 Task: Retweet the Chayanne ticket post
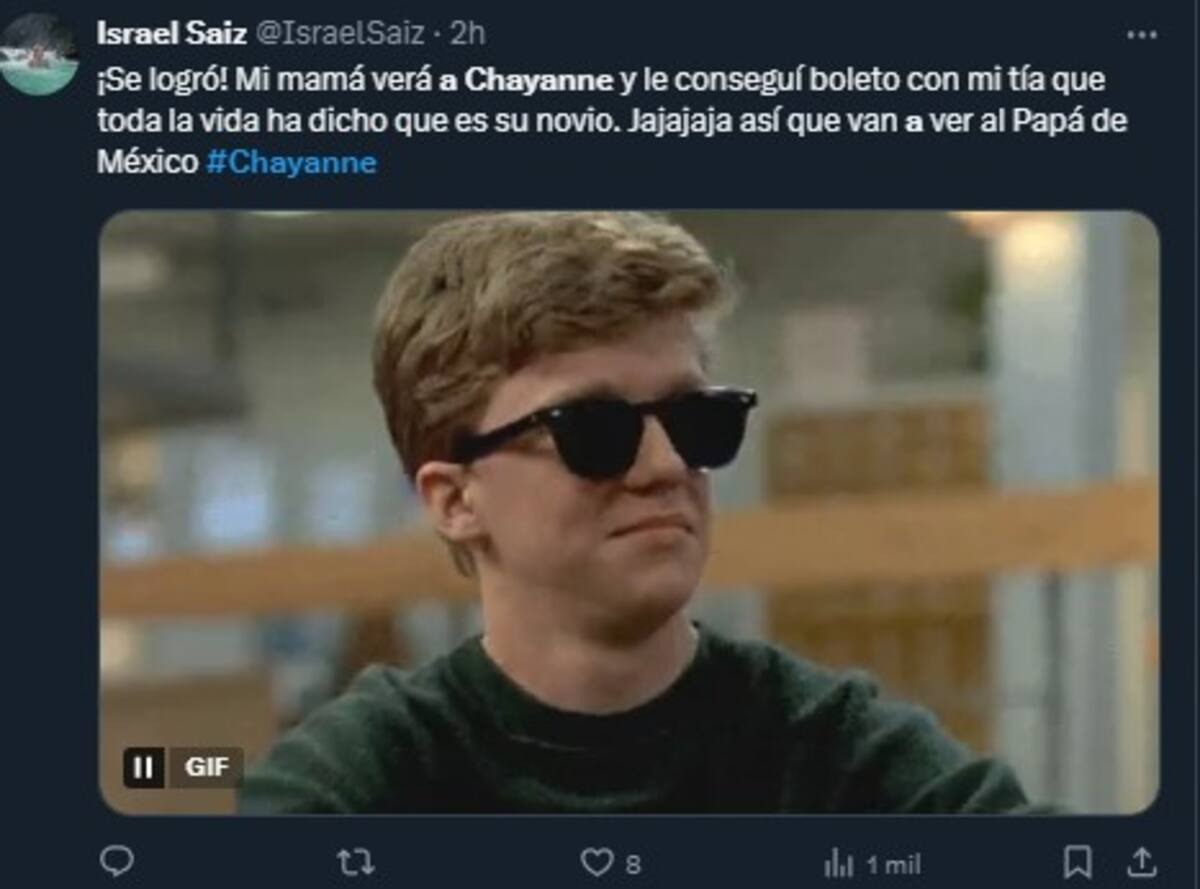(355, 861)
